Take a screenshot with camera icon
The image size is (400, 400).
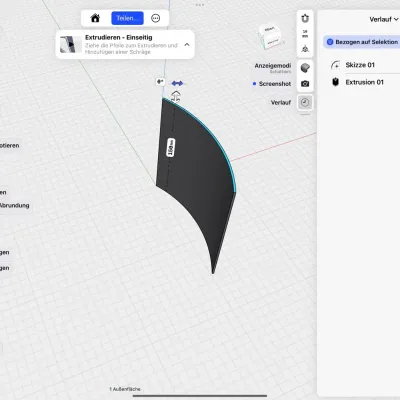click(x=305, y=84)
